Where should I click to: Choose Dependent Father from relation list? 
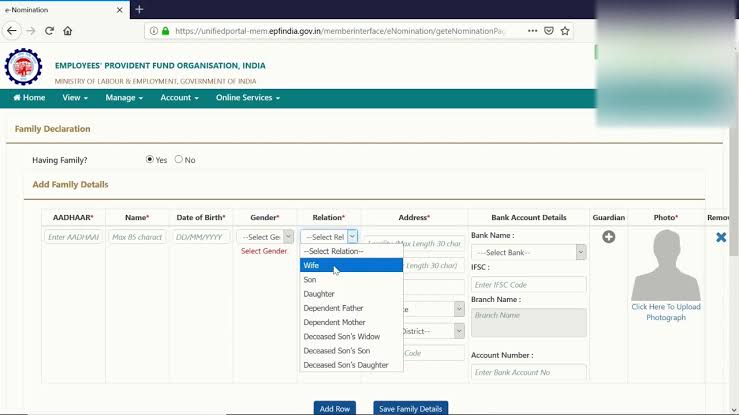(352, 308)
